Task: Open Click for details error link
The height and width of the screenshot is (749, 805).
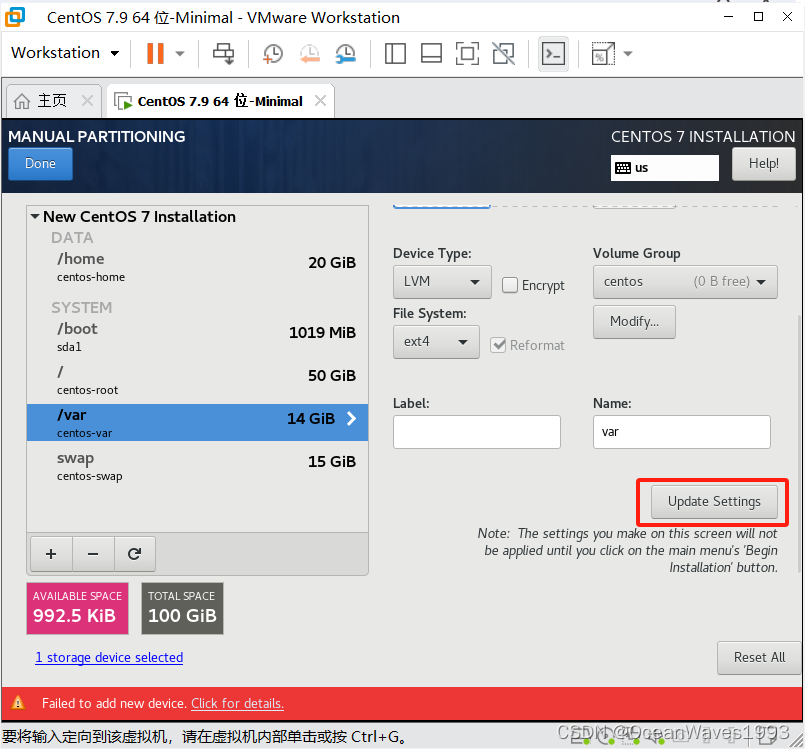Action: pos(237,703)
